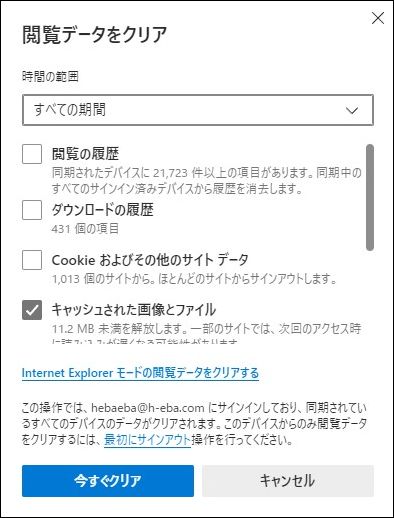Click the 1,013 個のサイトから description text
394x518 pixels.
click(194, 279)
